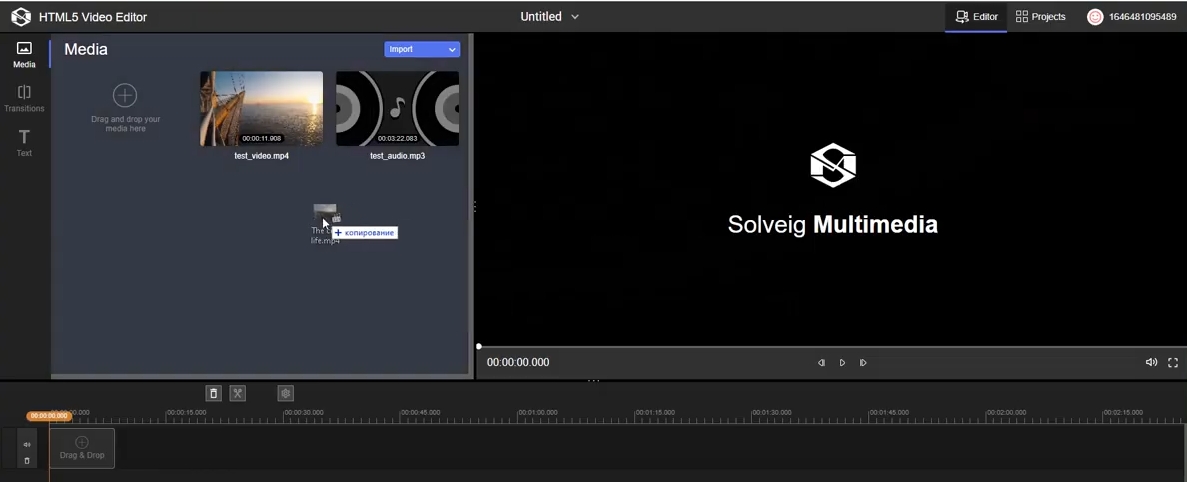This screenshot has width=1187, height=482.
Task: Toggle fullscreen preview
Action: coord(1173,362)
